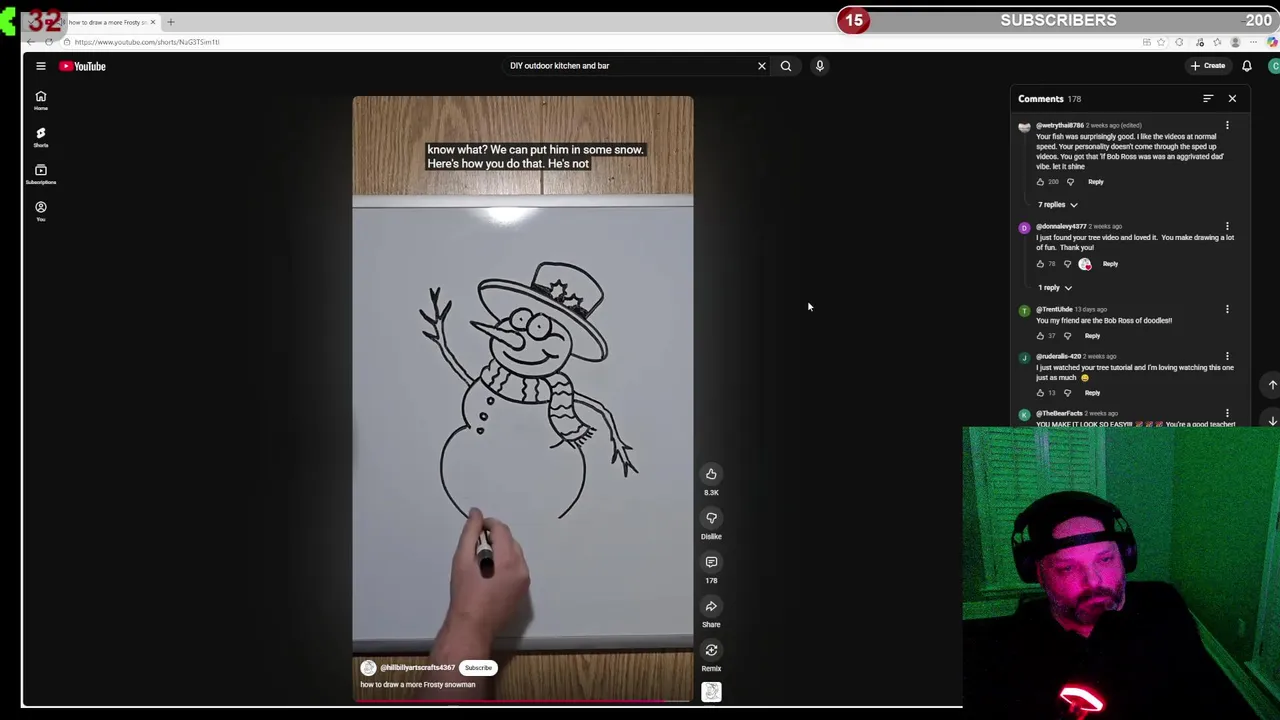Open the YouTube hamburger guide menu
This screenshot has height=720, width=1280.
click(41, 66)
